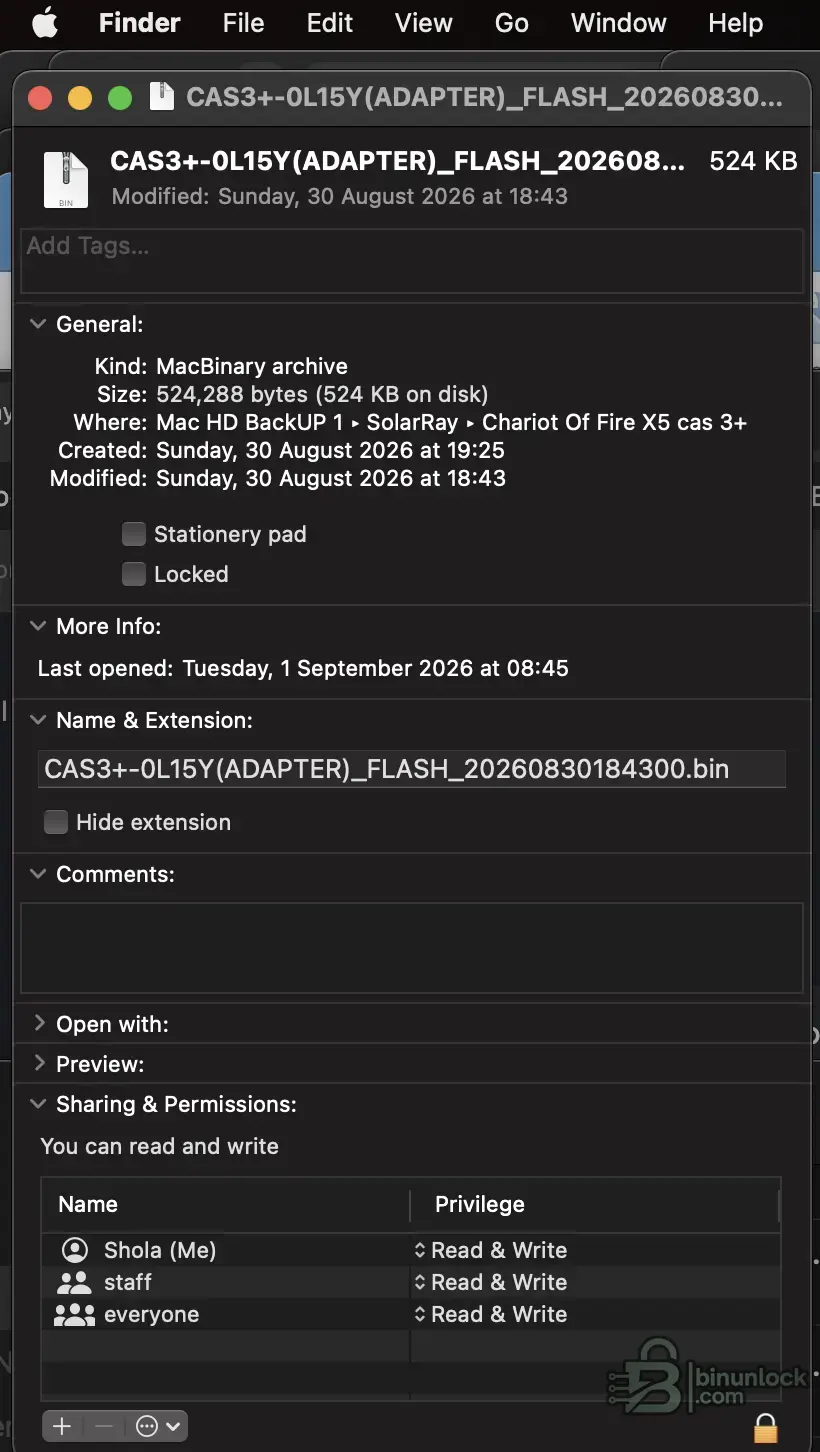Enable the Stationery pad checkbox
820x1452 pixels.
[134, 534]
